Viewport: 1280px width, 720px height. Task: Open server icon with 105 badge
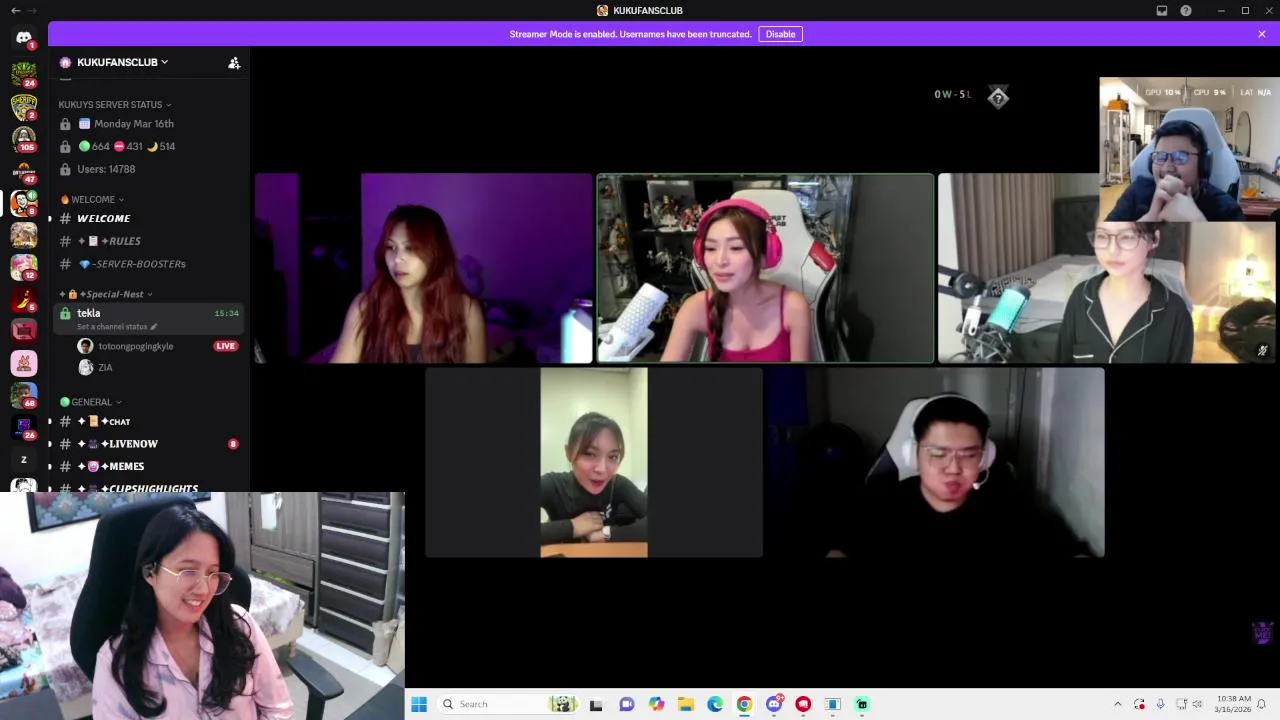24,138
